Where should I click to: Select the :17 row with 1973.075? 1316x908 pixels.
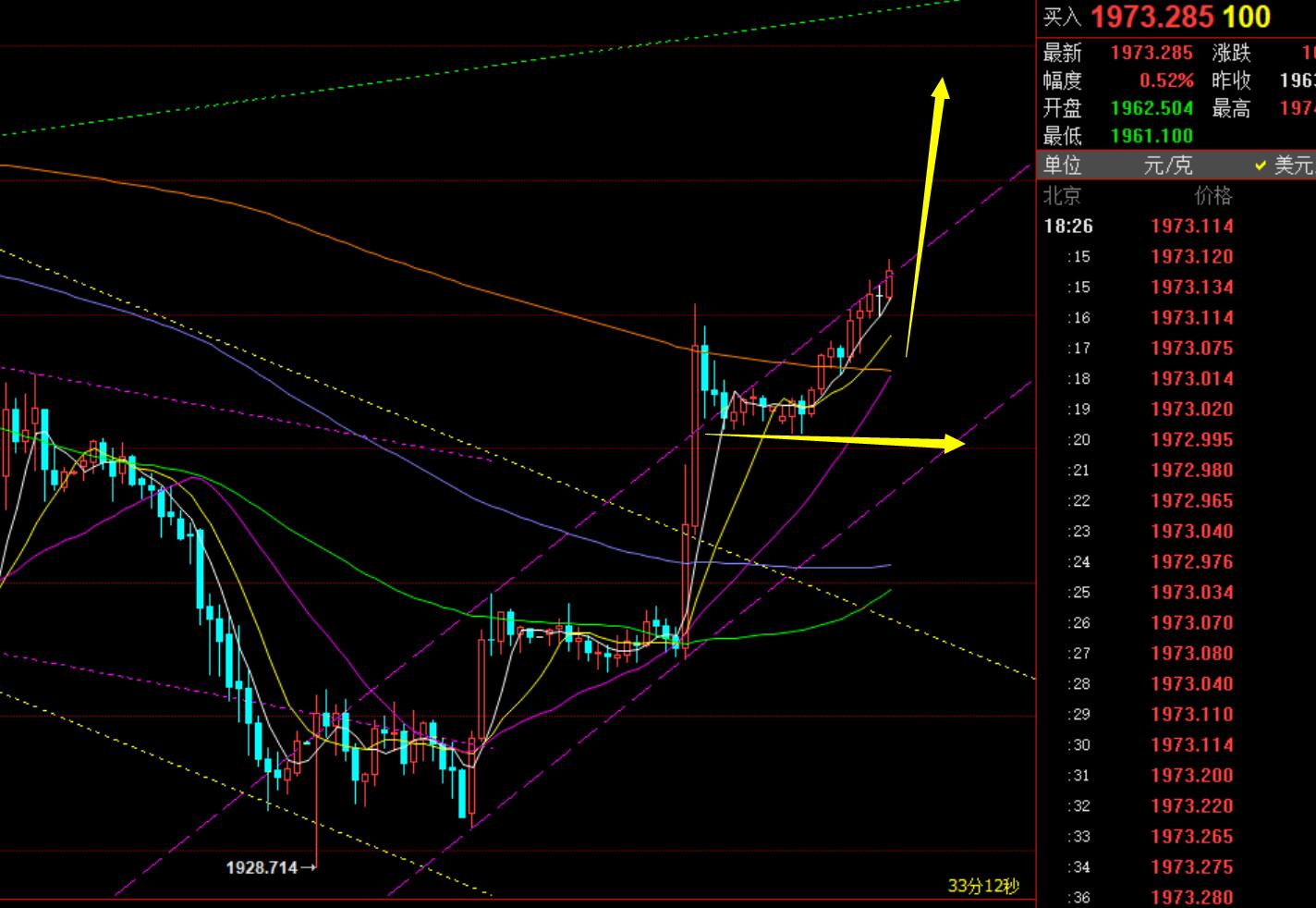click(1176, 349)
